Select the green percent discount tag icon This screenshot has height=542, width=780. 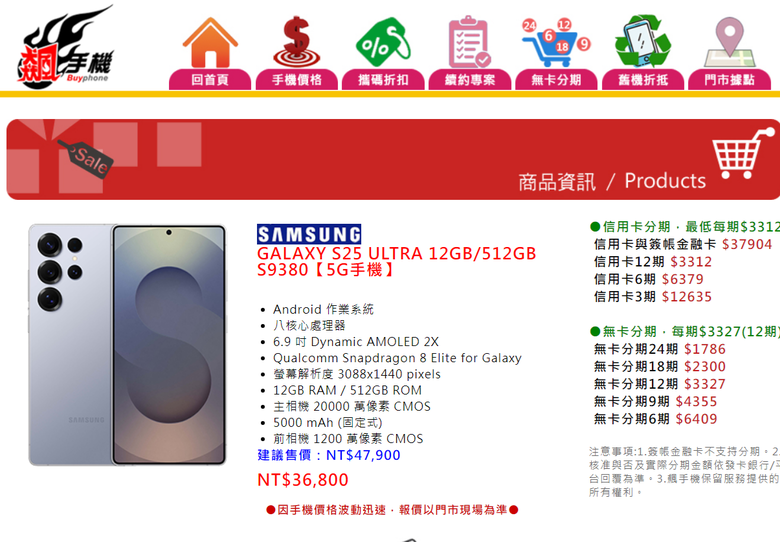tap(383, 42)
